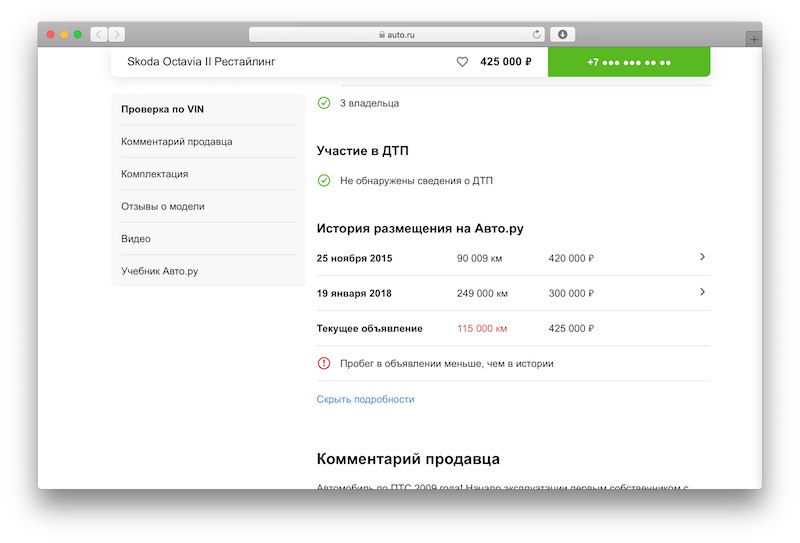Viewport: 800px width, 543px height.
Task: Go forward with the browser forward arrow
Action: [117, 34]
